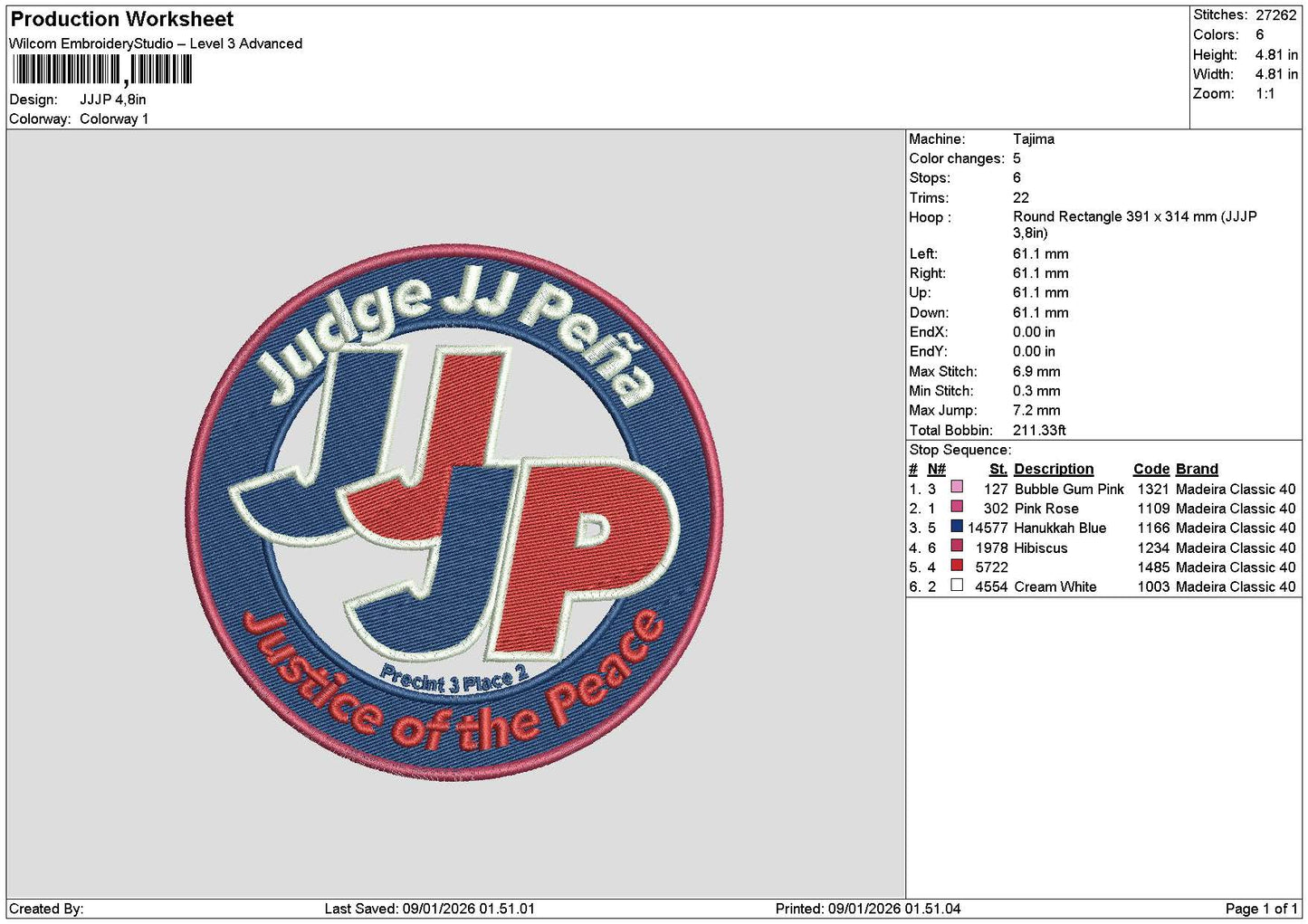Click the Max Stitch value 6.9 mm
The image size is (1308, 924).
point(1036,371)
